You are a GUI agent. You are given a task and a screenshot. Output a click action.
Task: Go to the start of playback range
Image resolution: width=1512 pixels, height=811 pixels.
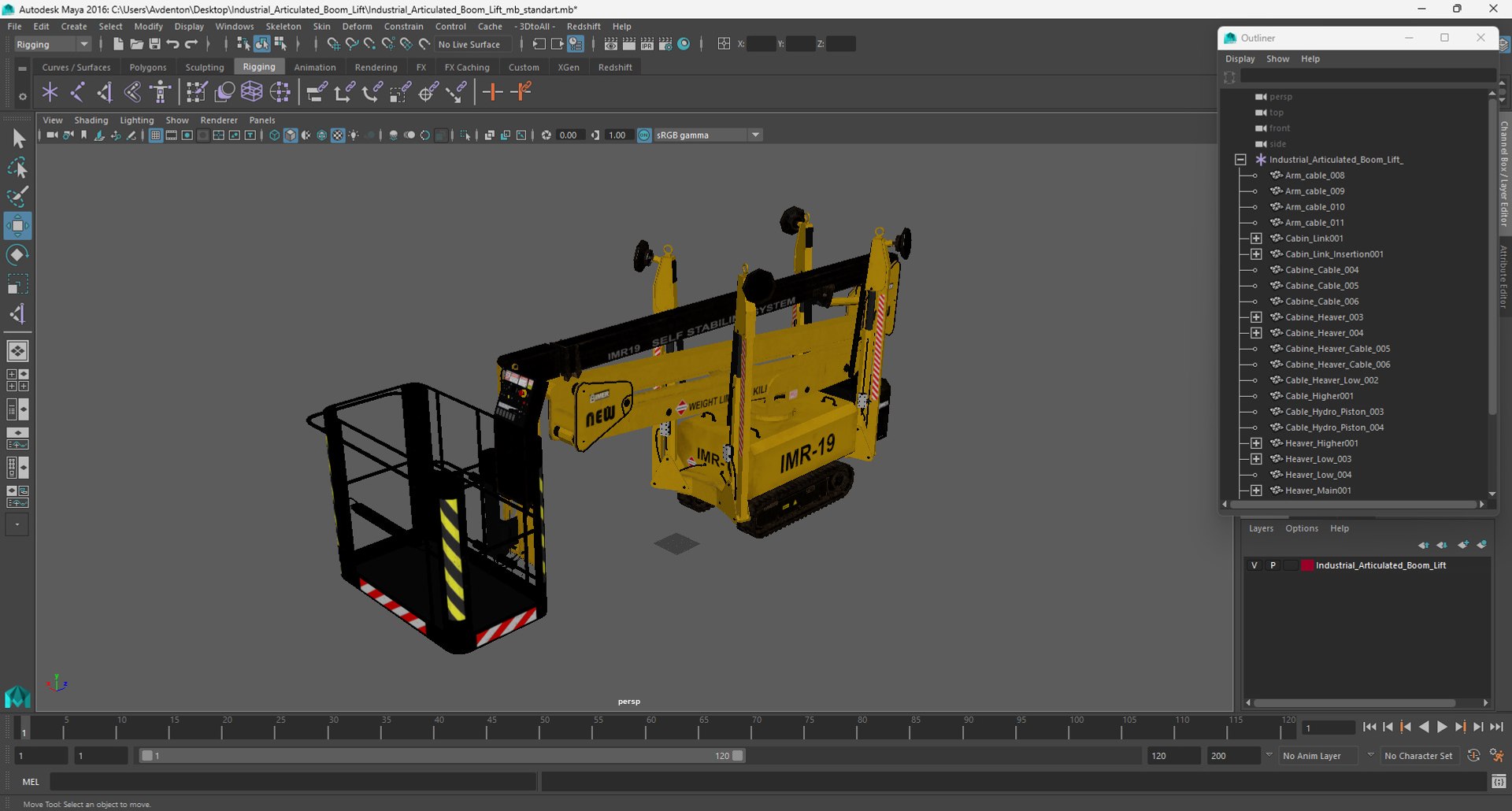[x=1369, y=728]
